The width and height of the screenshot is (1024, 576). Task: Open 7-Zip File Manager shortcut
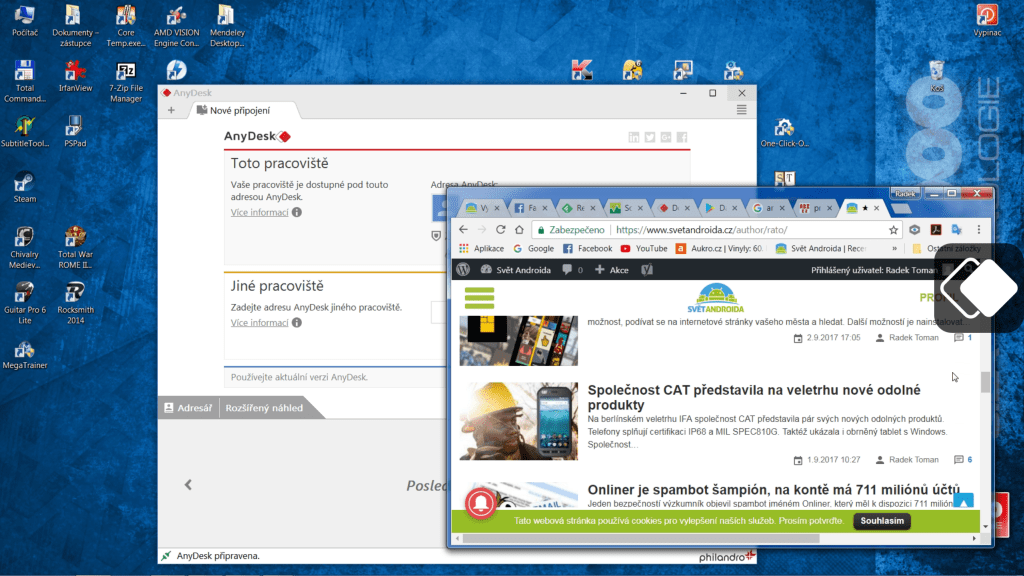(125, 81)
